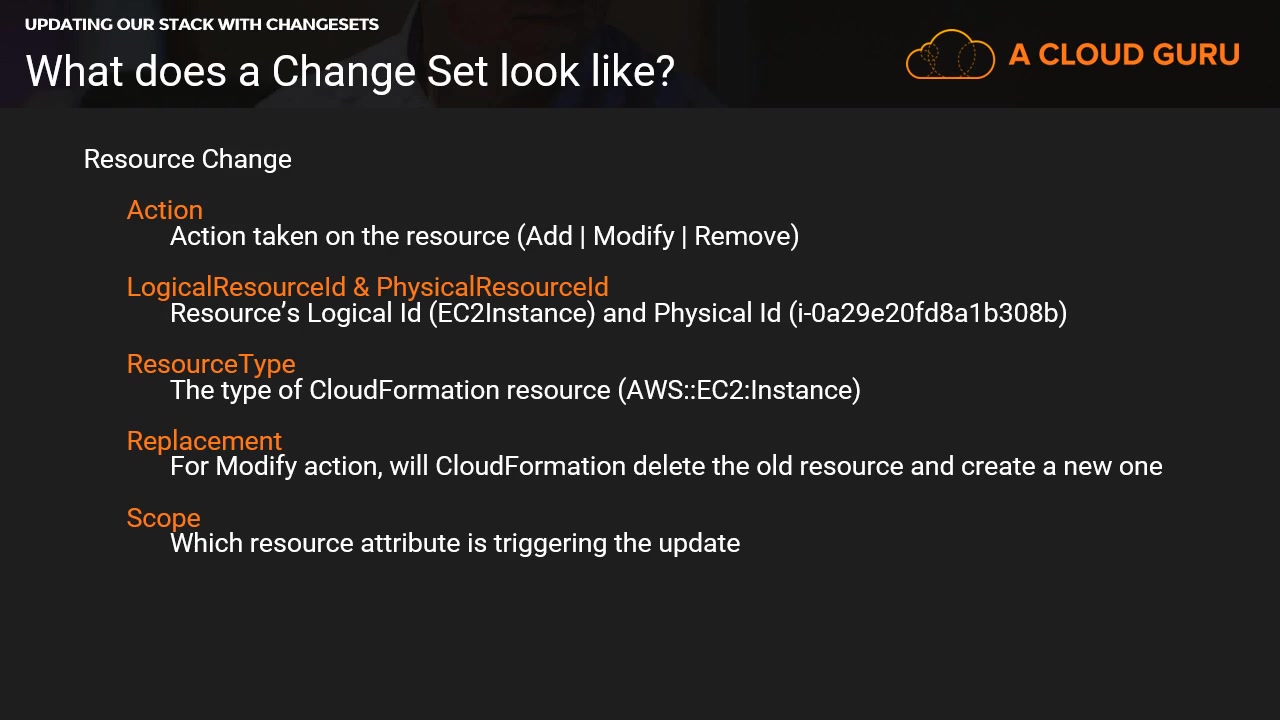Select the physical ID i-0a29e20fd8a1b308b
This screenshot has height=720, width=1280.
click(928, 313)
